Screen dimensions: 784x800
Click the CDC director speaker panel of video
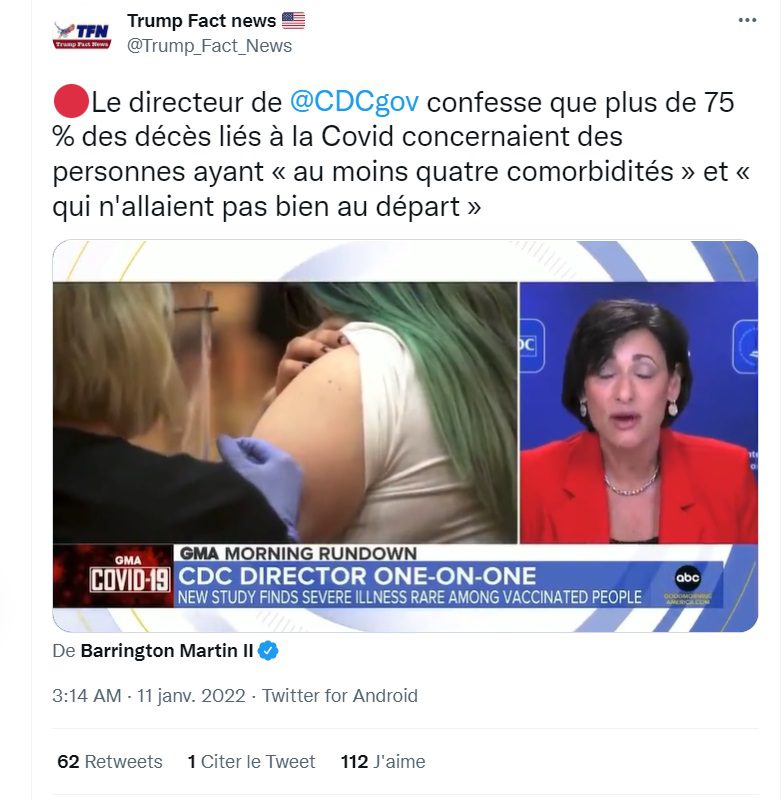tap(639, 412)
